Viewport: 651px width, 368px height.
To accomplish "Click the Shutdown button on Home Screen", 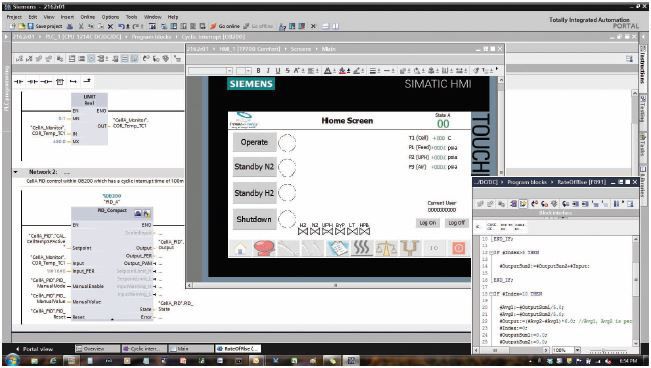I will pos(254,219).
